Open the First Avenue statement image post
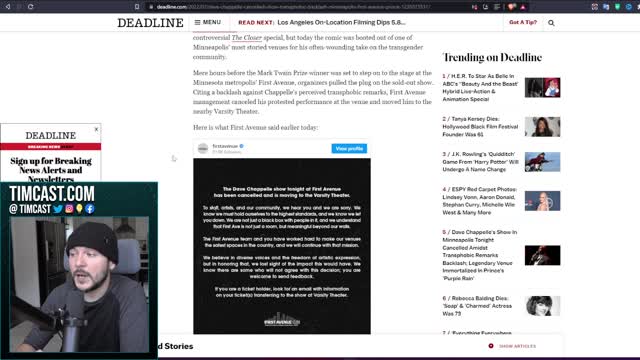 [x=282, y=246]
